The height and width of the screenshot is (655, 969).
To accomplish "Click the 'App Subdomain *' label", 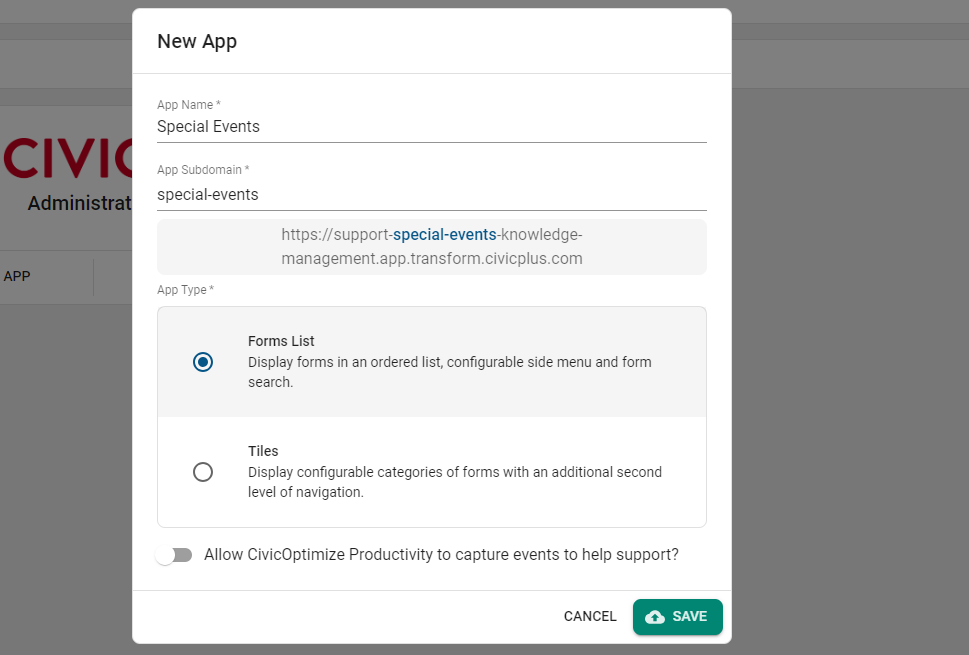I will (203, 170).
